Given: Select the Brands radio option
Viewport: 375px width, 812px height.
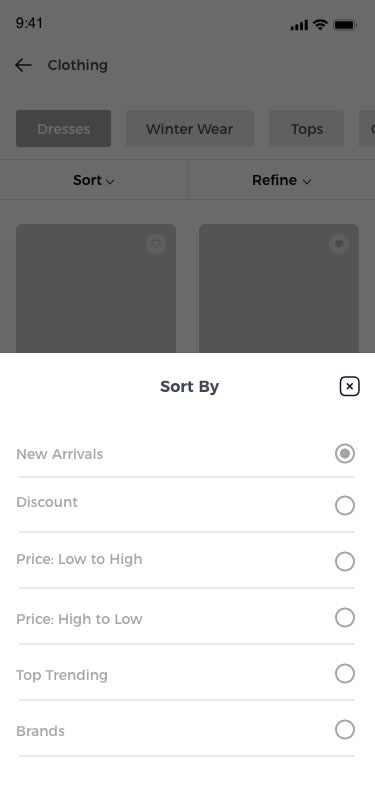Looking at the screenshot, I should (345, 730).
